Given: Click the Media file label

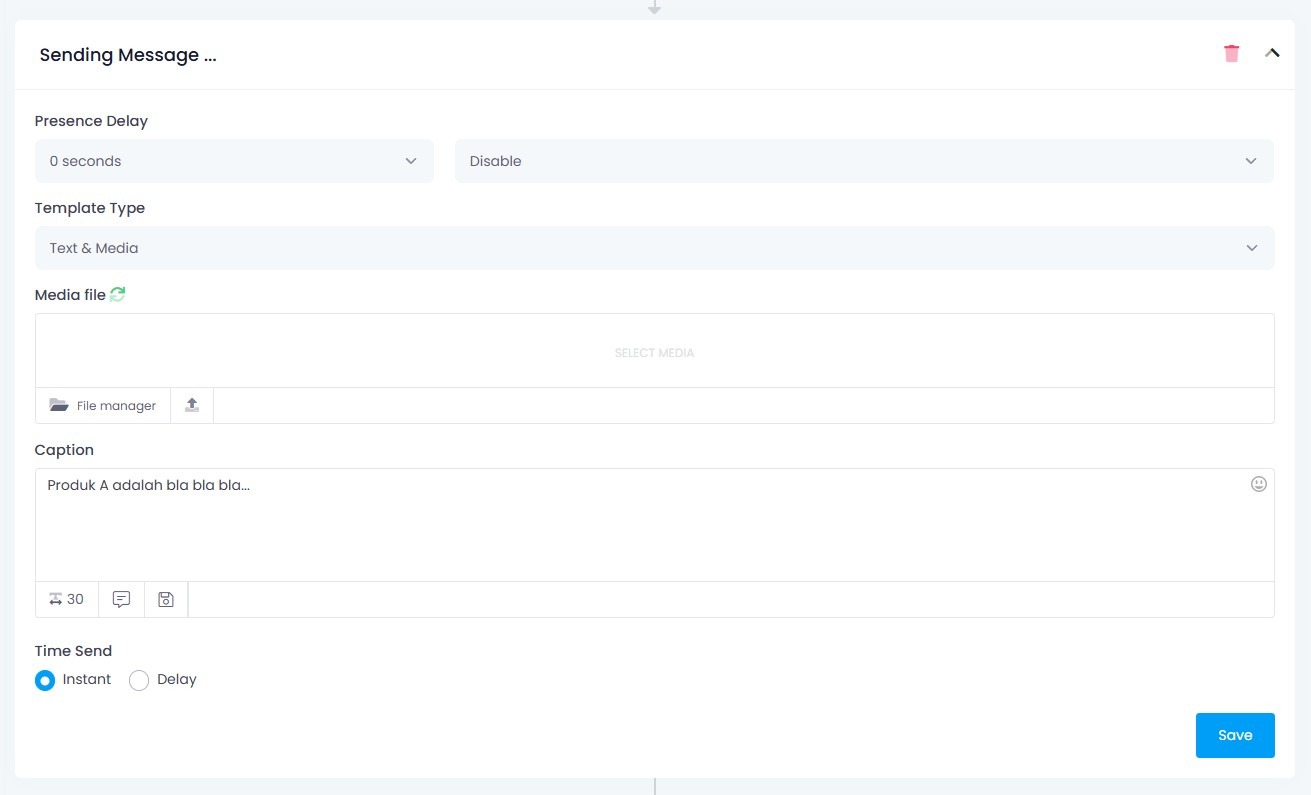Looking at the screenshot, I should coord(70,295).
